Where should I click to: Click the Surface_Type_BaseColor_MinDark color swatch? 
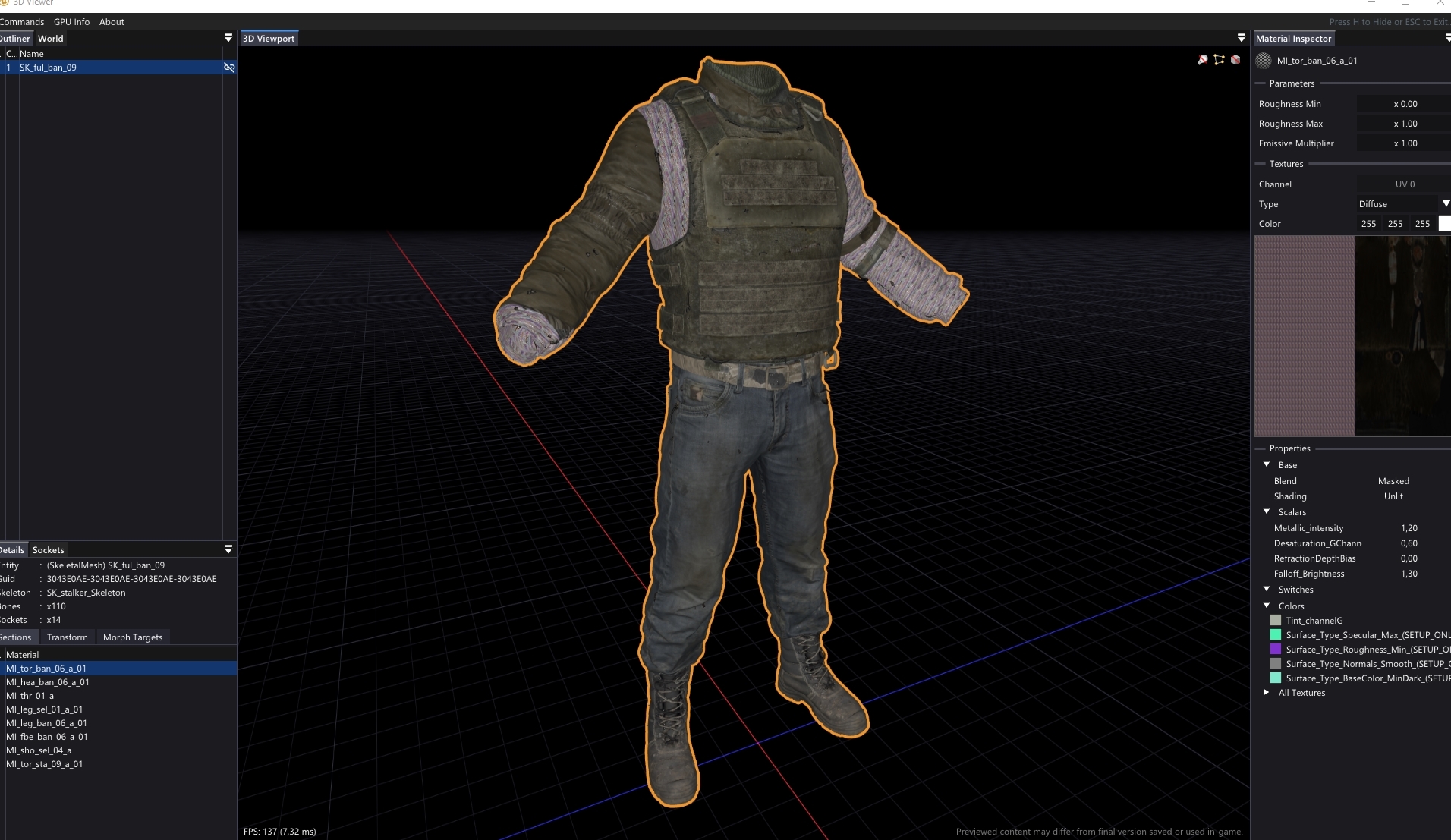click(1276, 678)
